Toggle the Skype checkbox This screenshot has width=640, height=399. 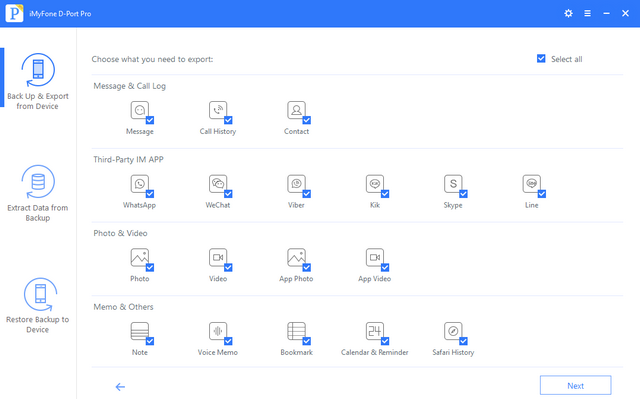click(x=463, y=194)
